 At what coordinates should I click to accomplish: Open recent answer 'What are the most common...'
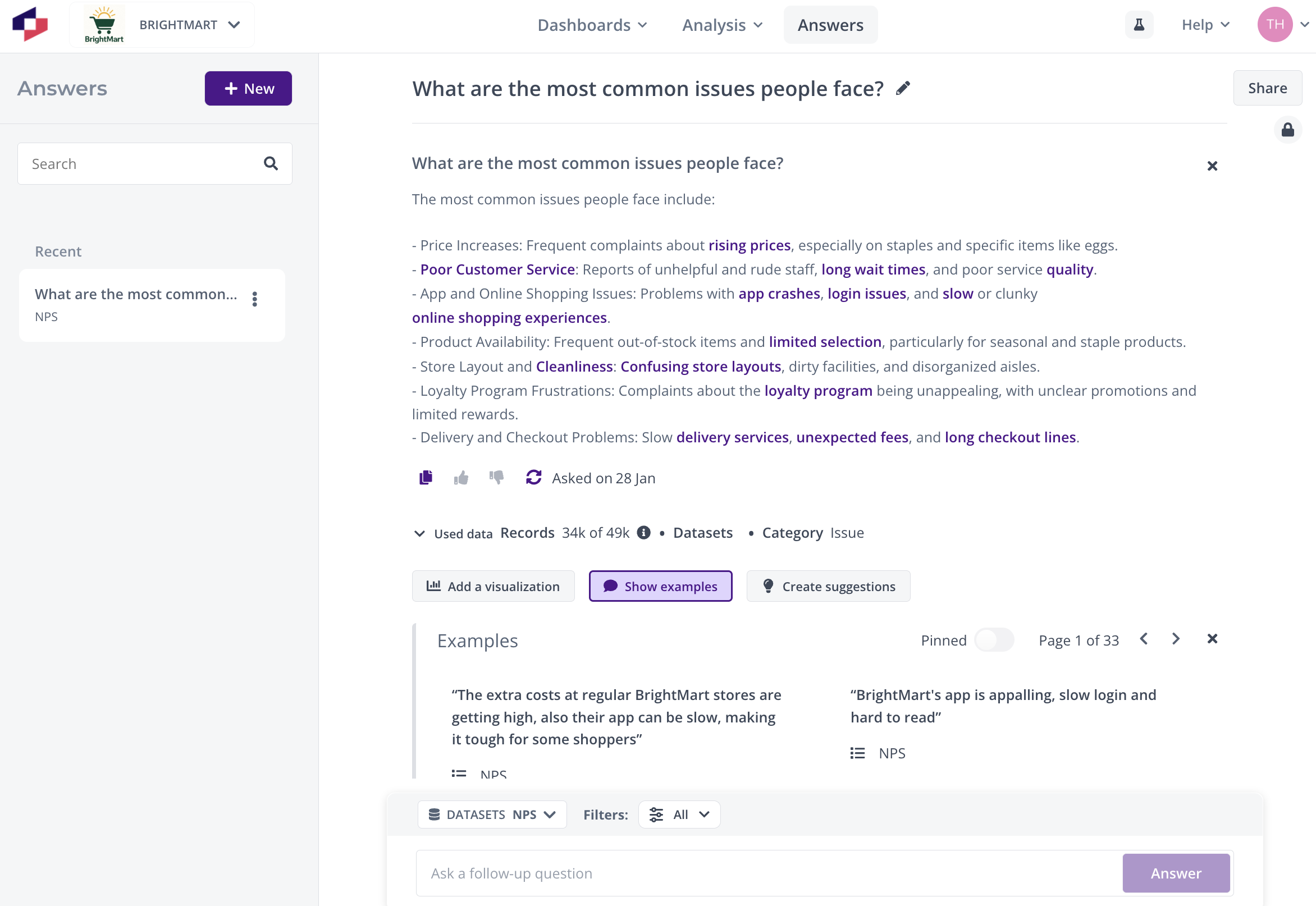(152, 305)
